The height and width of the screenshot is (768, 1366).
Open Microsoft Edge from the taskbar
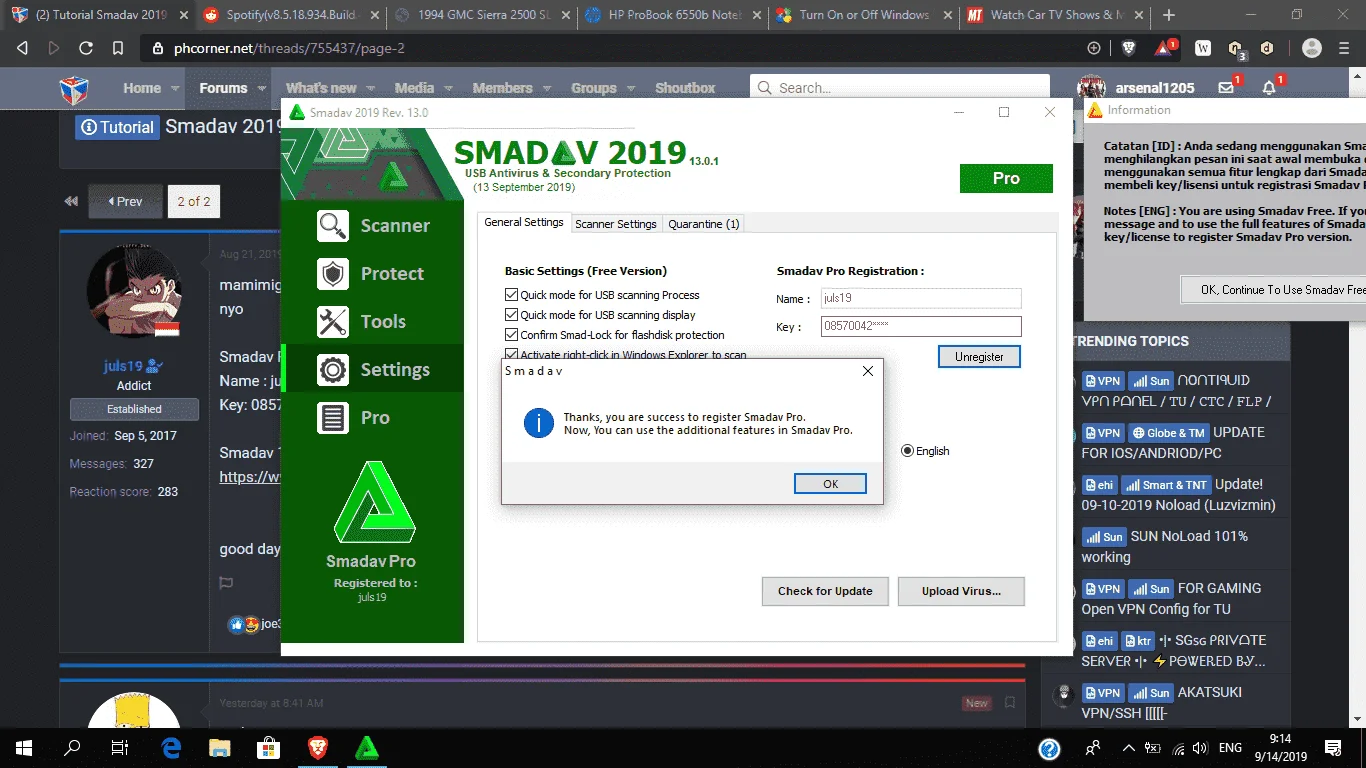[x=171, y=748]
